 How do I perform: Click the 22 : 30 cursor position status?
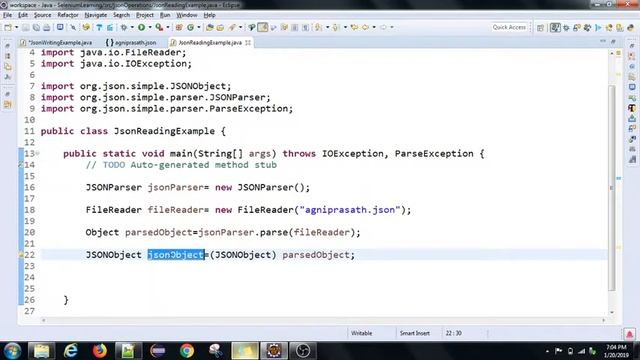point(453,333)
